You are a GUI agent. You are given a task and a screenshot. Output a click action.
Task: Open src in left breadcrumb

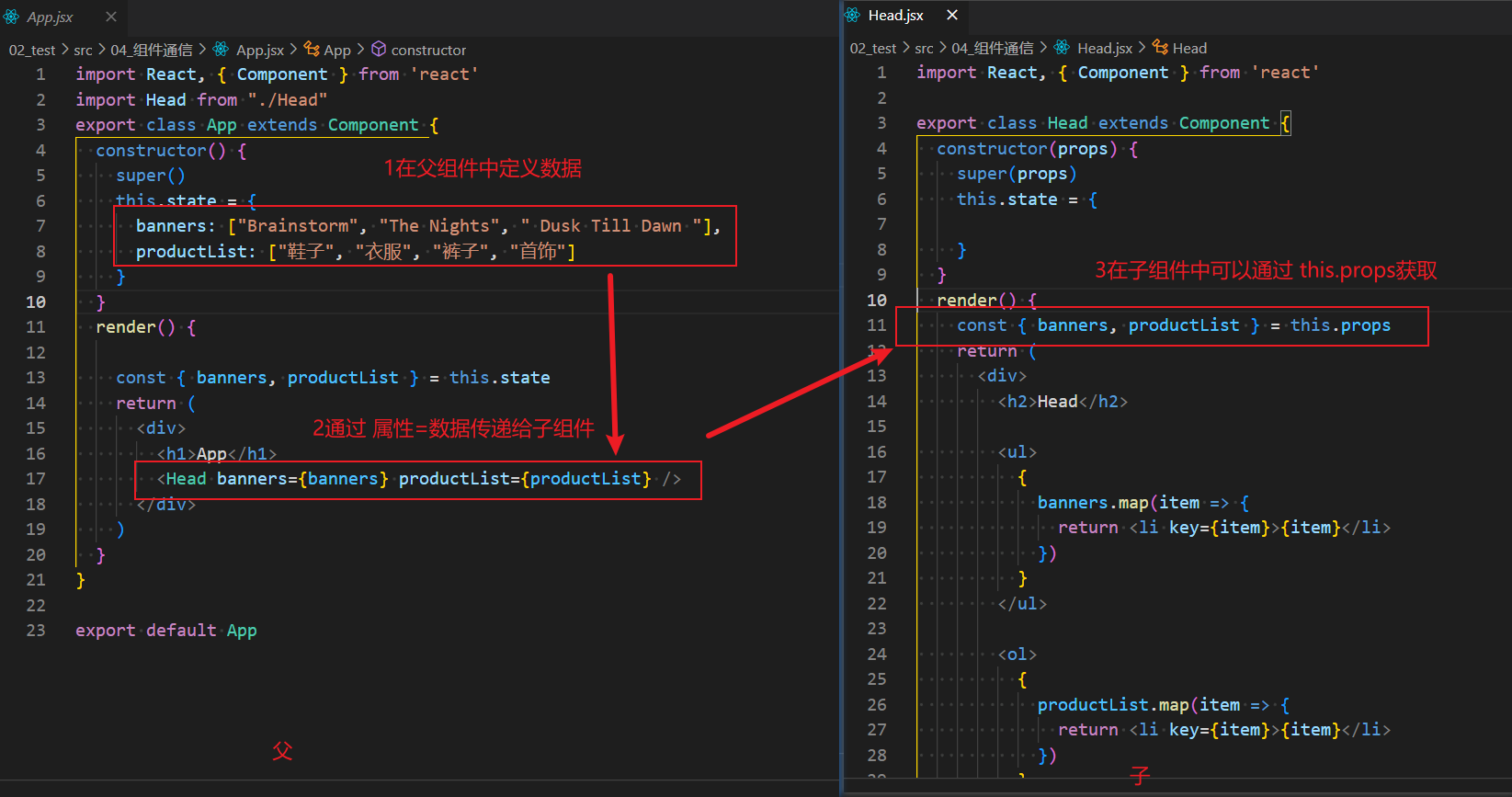click(x=83, y=50)
